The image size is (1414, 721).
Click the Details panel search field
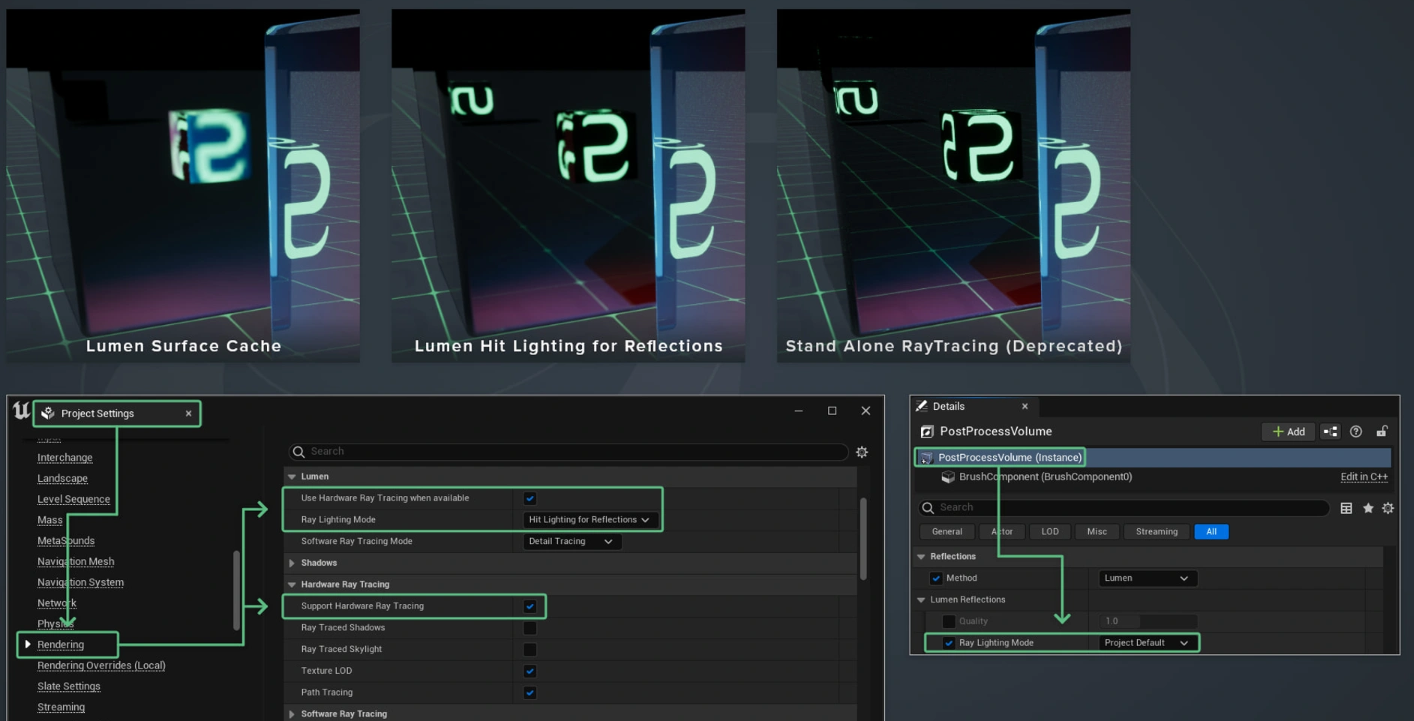pyautogui.click(x=1100, y=507)
